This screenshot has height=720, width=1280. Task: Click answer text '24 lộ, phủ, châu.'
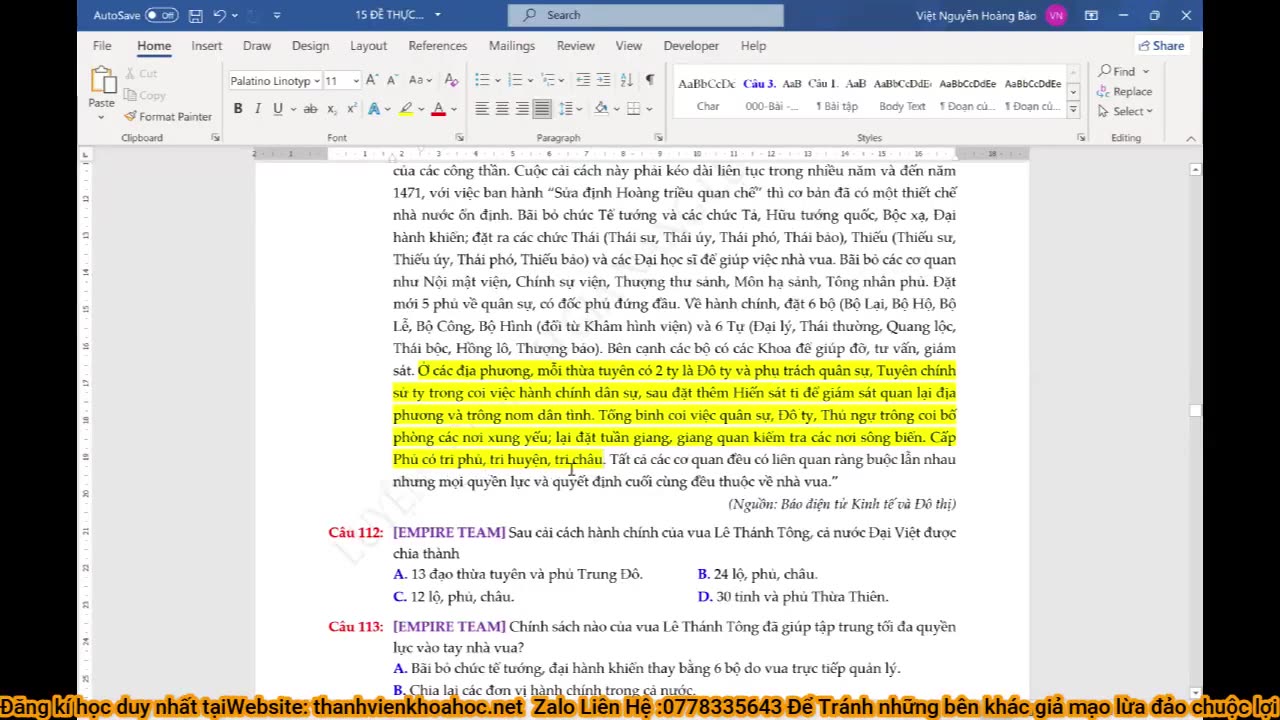(765, 575)
